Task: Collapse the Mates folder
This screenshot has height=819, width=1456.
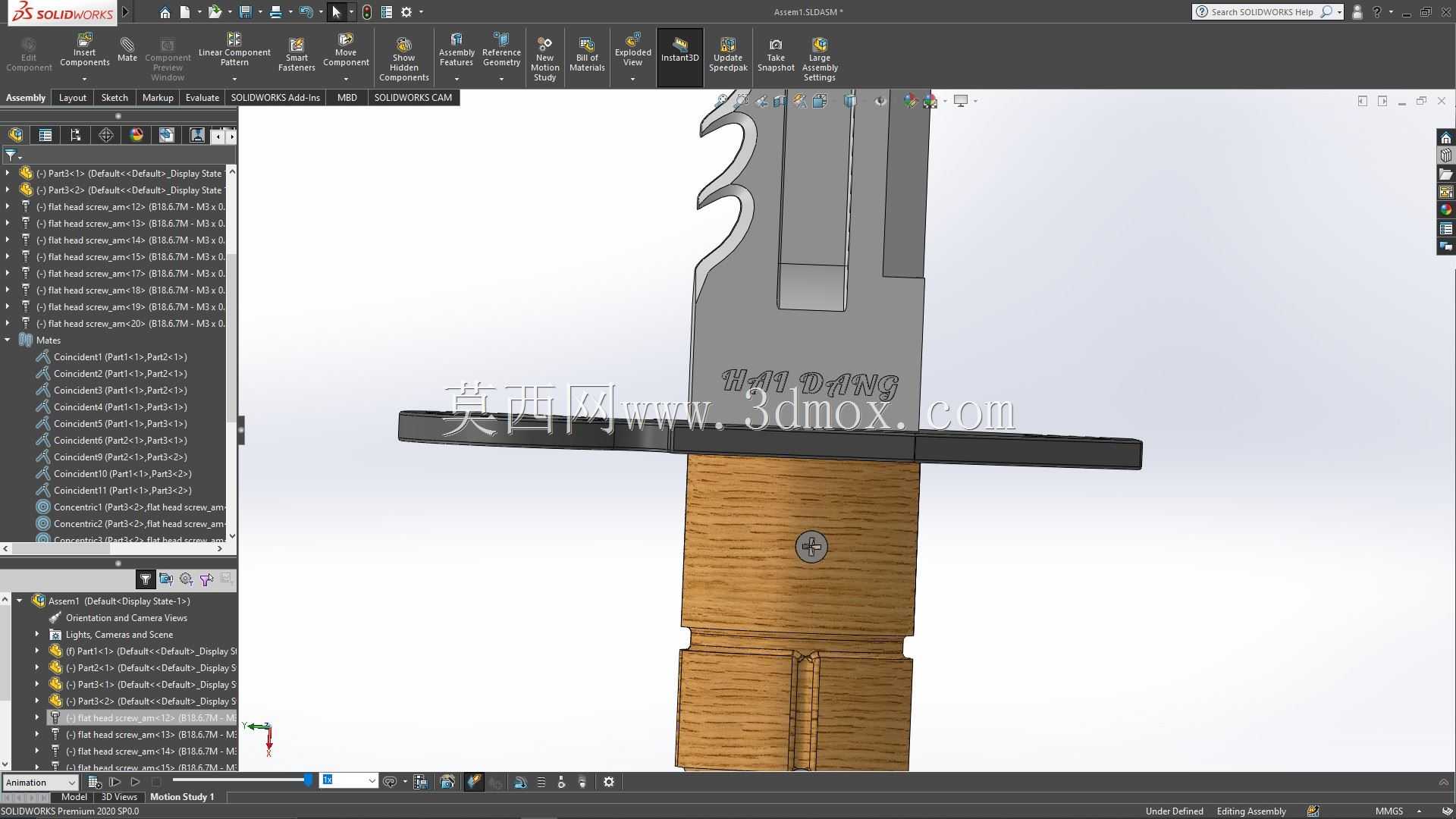Action: (8, 340)
